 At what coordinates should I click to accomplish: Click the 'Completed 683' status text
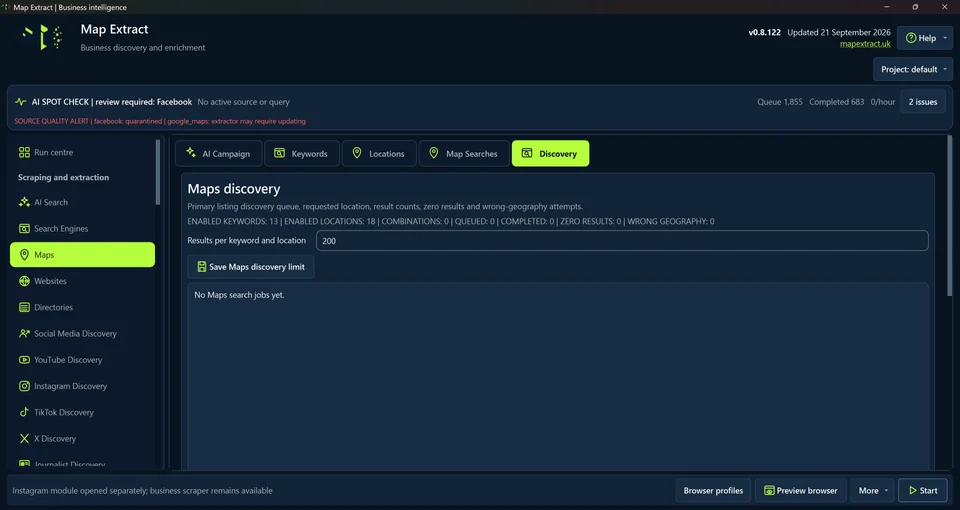pos(836,102)
